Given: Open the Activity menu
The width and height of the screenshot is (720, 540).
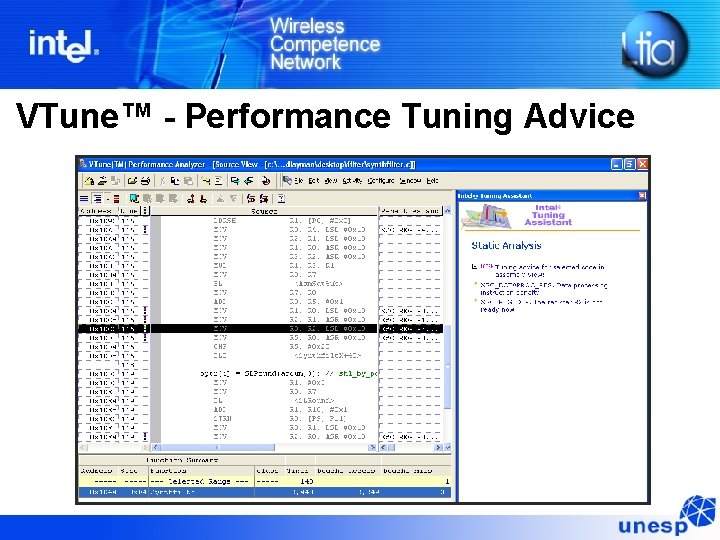Looking at the screenshot, I should (352, 180).
